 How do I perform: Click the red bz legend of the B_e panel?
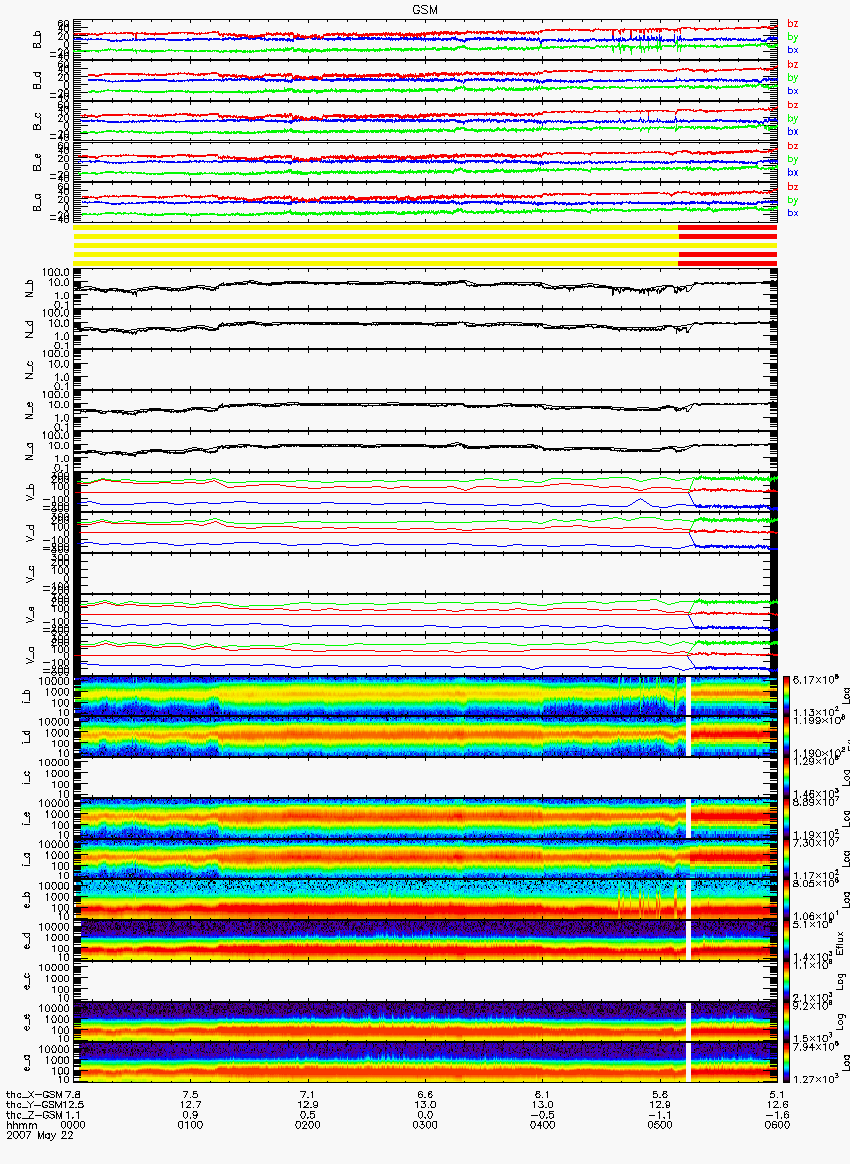tap(793, 146)
